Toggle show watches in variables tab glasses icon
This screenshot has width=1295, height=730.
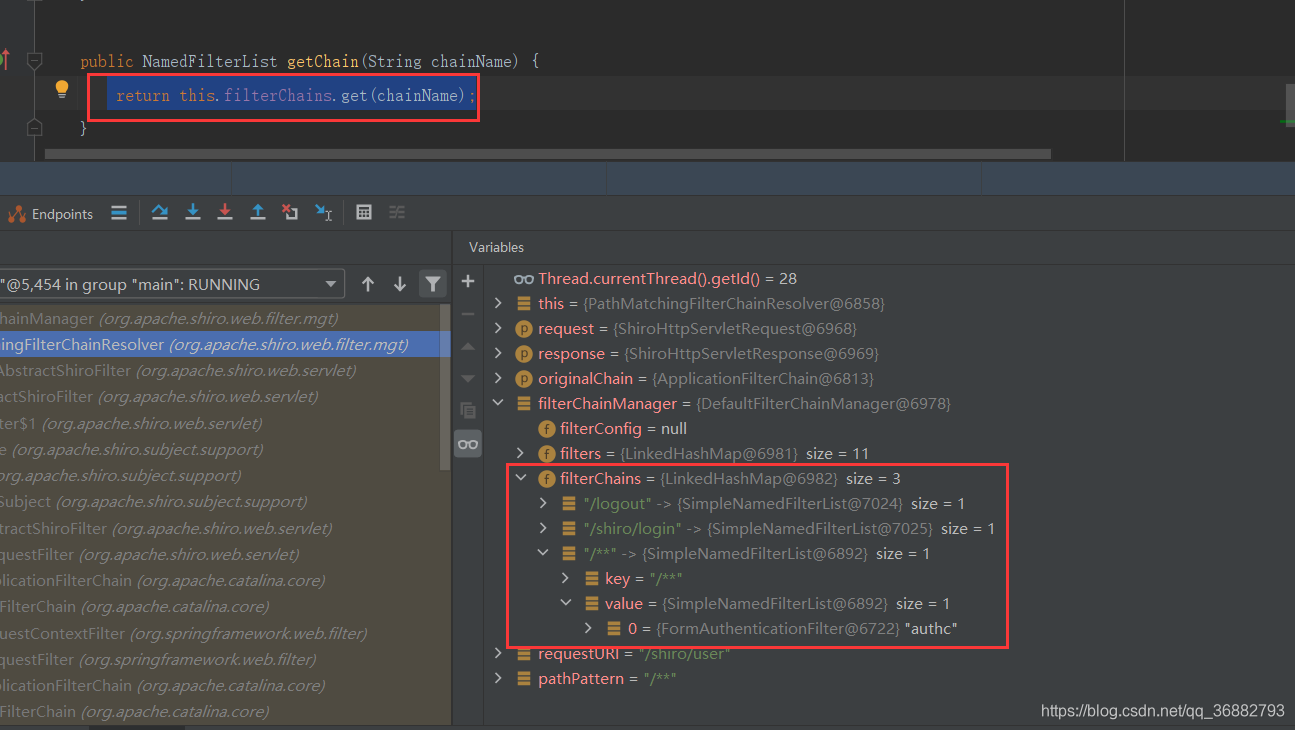[x=467, y=444]
